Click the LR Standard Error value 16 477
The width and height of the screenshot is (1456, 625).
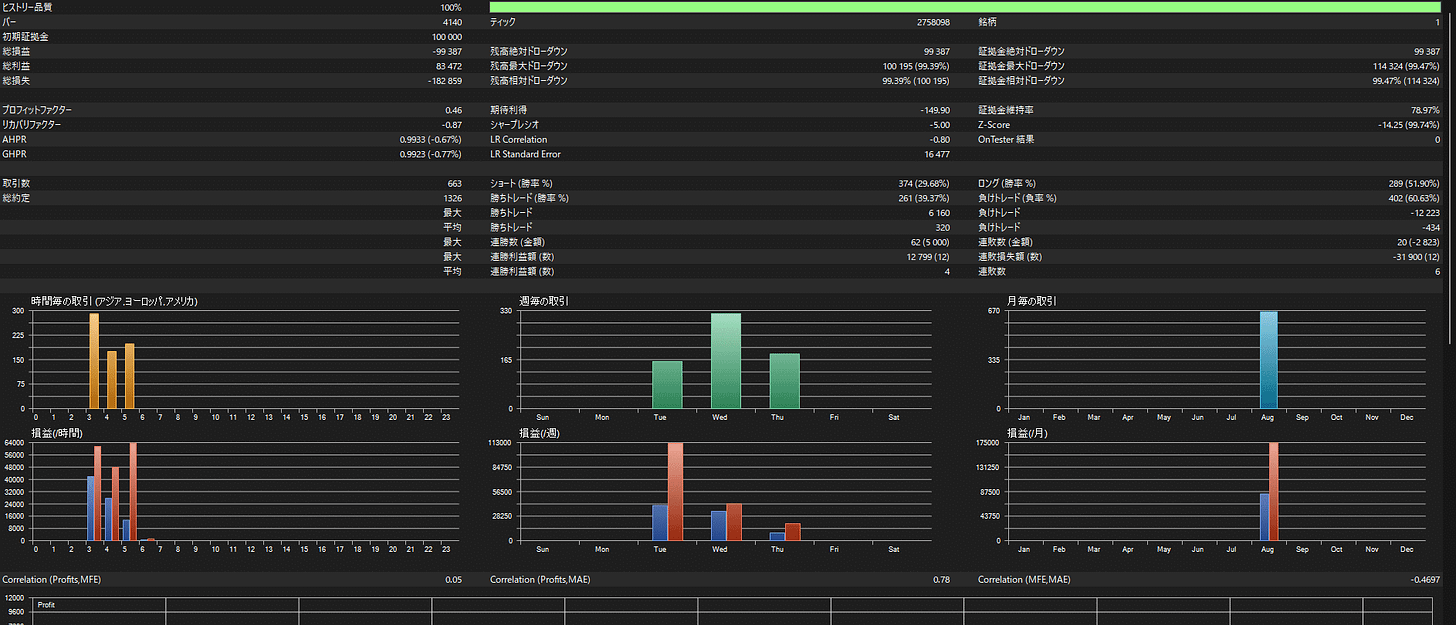point(937,155)
